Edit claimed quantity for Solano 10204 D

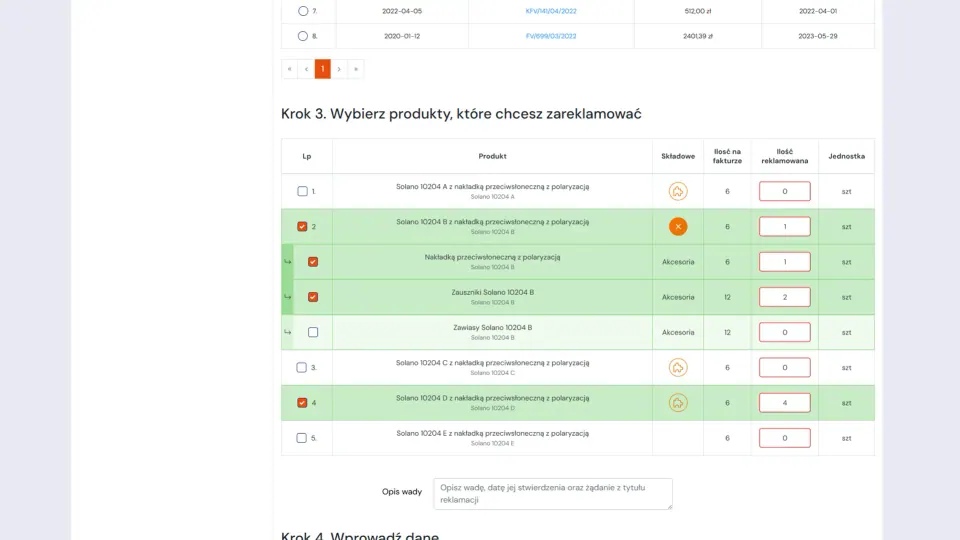tap(785, 403)
